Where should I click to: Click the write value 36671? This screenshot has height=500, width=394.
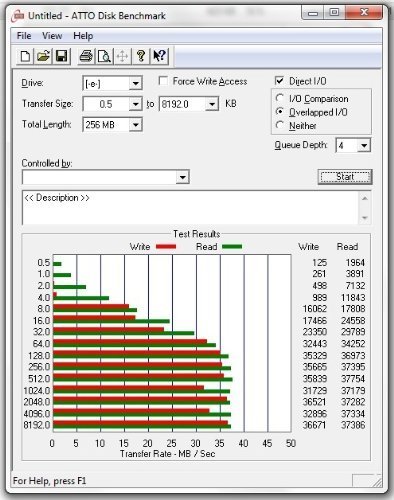pos(315,425)
